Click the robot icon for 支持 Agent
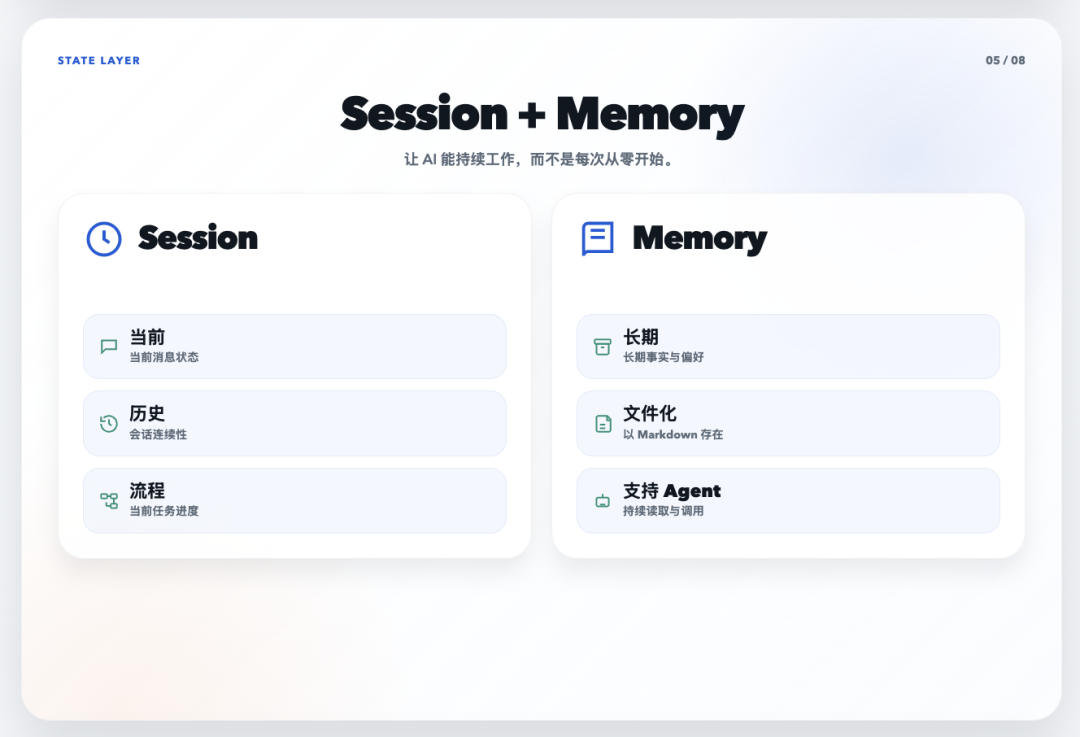This screenshot has width=1080, height=737. pos(602,500)
